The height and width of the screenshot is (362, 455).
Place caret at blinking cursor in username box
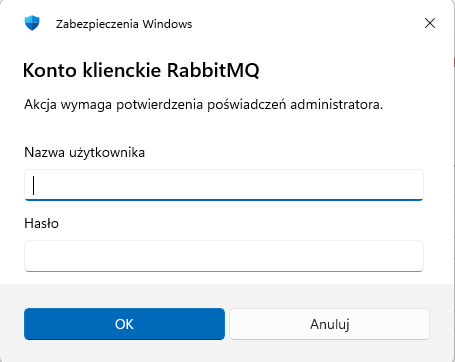(33, 185)
